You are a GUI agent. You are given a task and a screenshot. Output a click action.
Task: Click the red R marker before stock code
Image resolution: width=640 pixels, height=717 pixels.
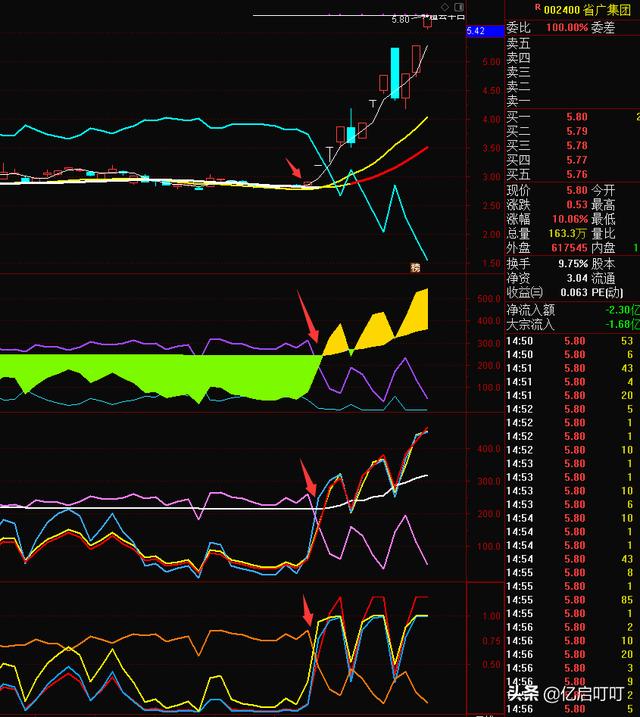[538, 8]
